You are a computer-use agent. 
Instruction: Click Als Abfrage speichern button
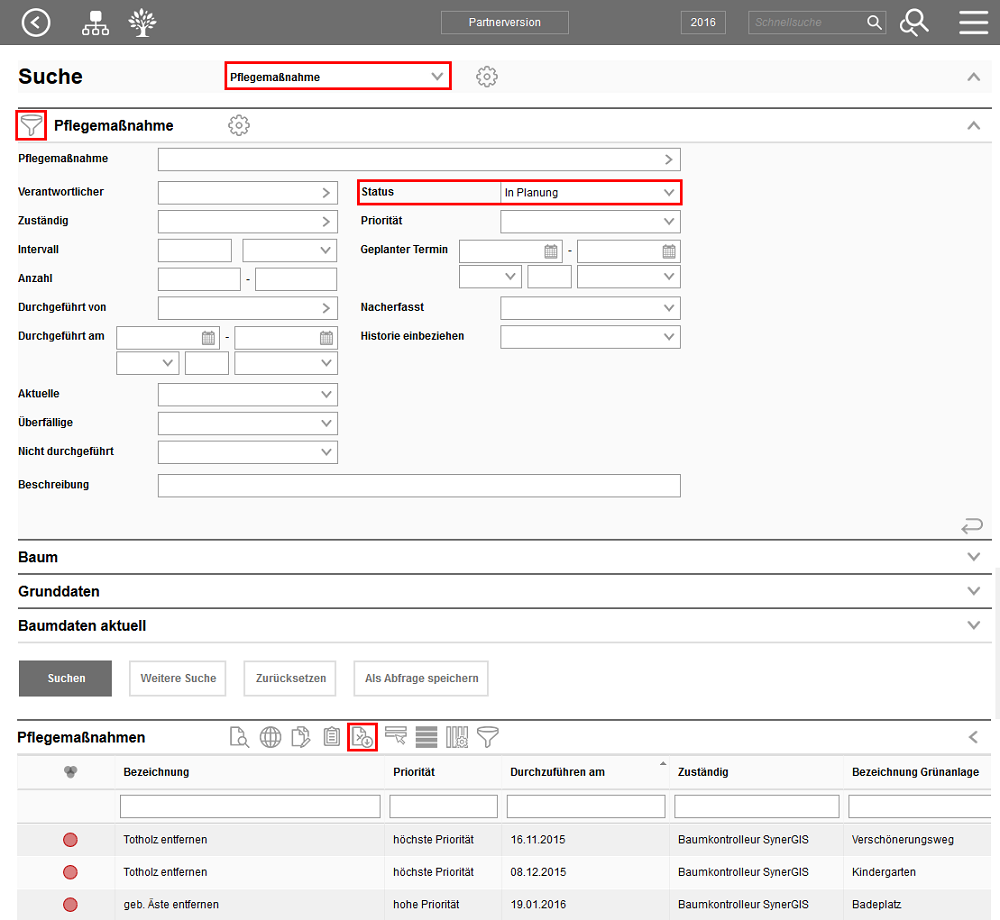click(x=421, y=678)
